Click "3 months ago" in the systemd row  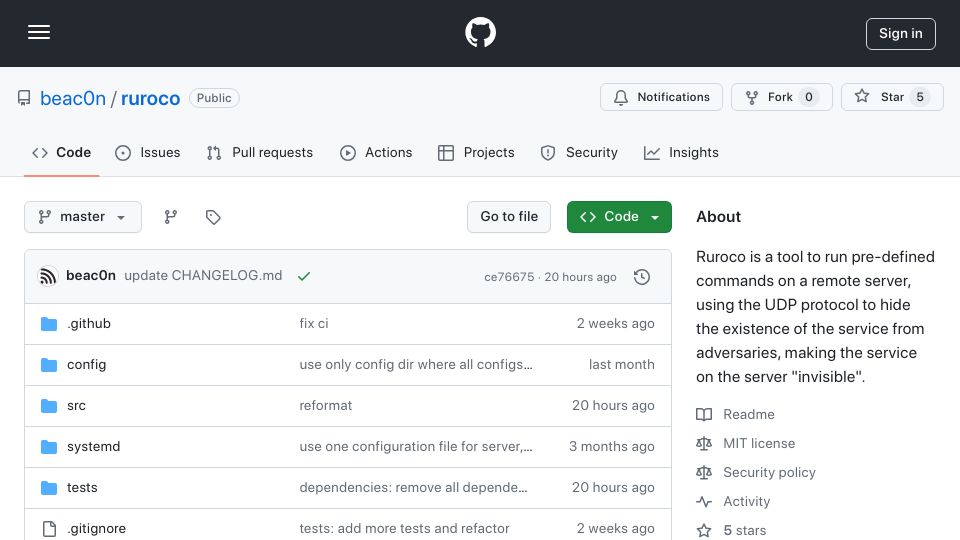tap(612, 446)
